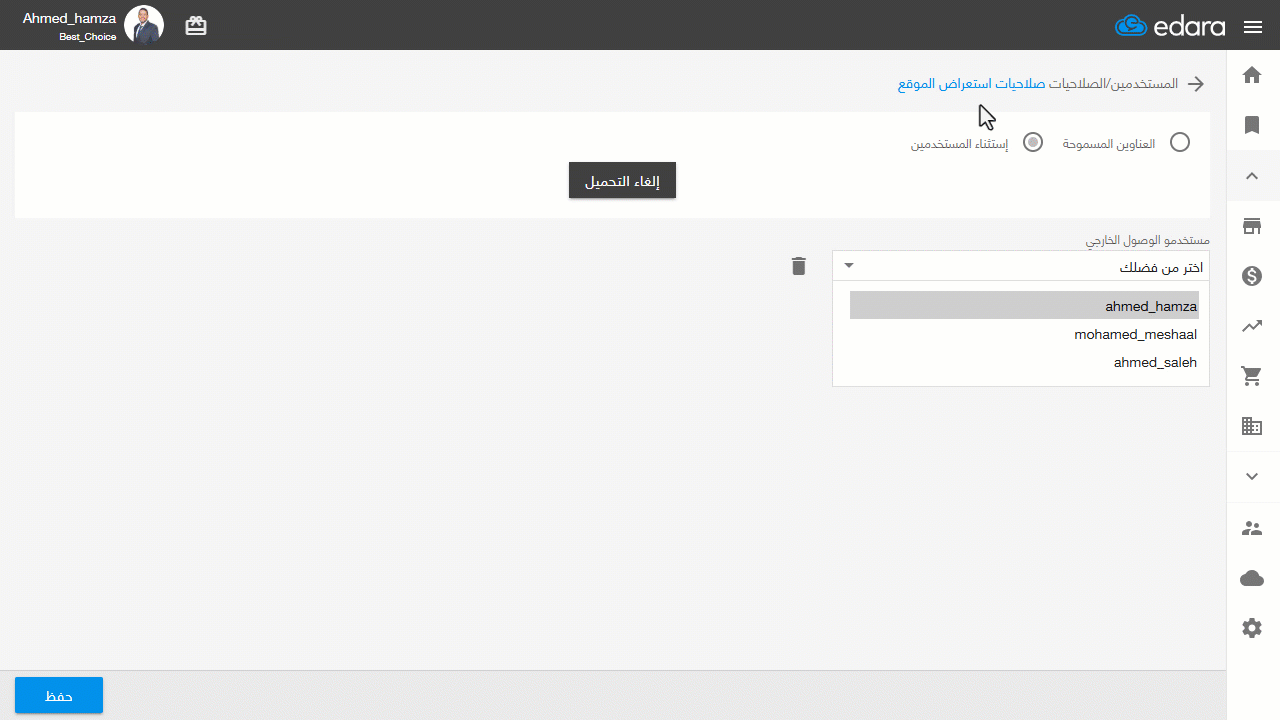This screenshot has height=720, width=1280.
Task: Delete the external user row with trash icon
Action: click(x=798, y=266)
